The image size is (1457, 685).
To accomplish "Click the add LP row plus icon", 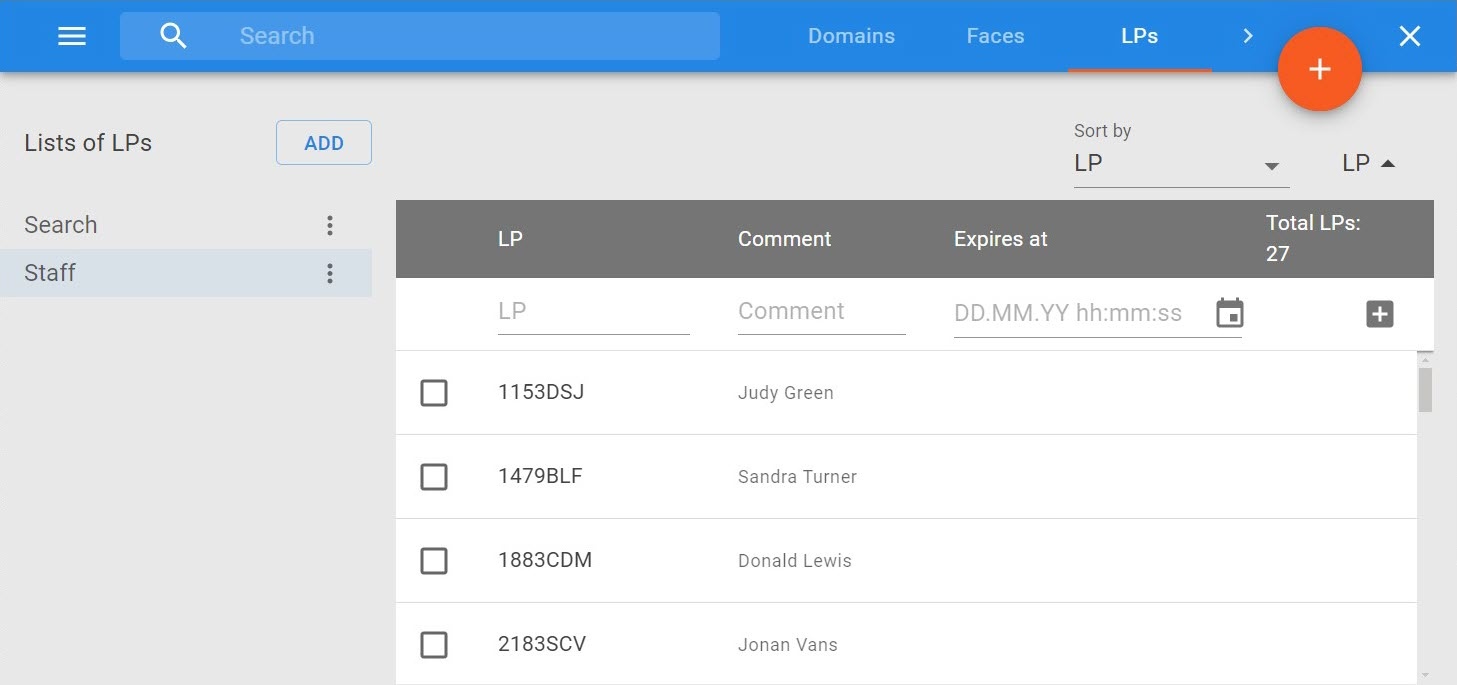I will point(1379,314).
